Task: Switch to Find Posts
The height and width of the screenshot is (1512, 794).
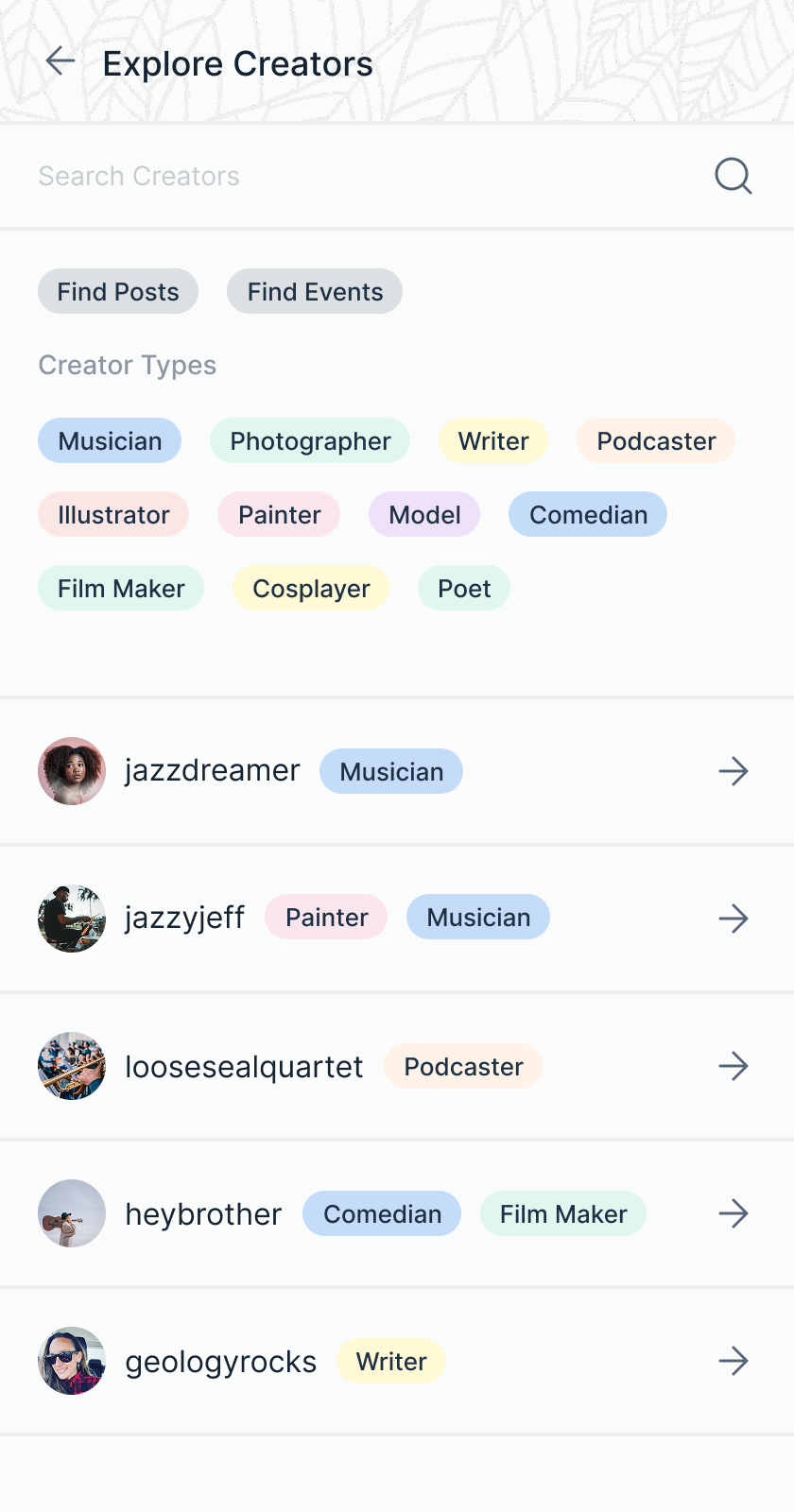Action: click(x=118, y=291)
